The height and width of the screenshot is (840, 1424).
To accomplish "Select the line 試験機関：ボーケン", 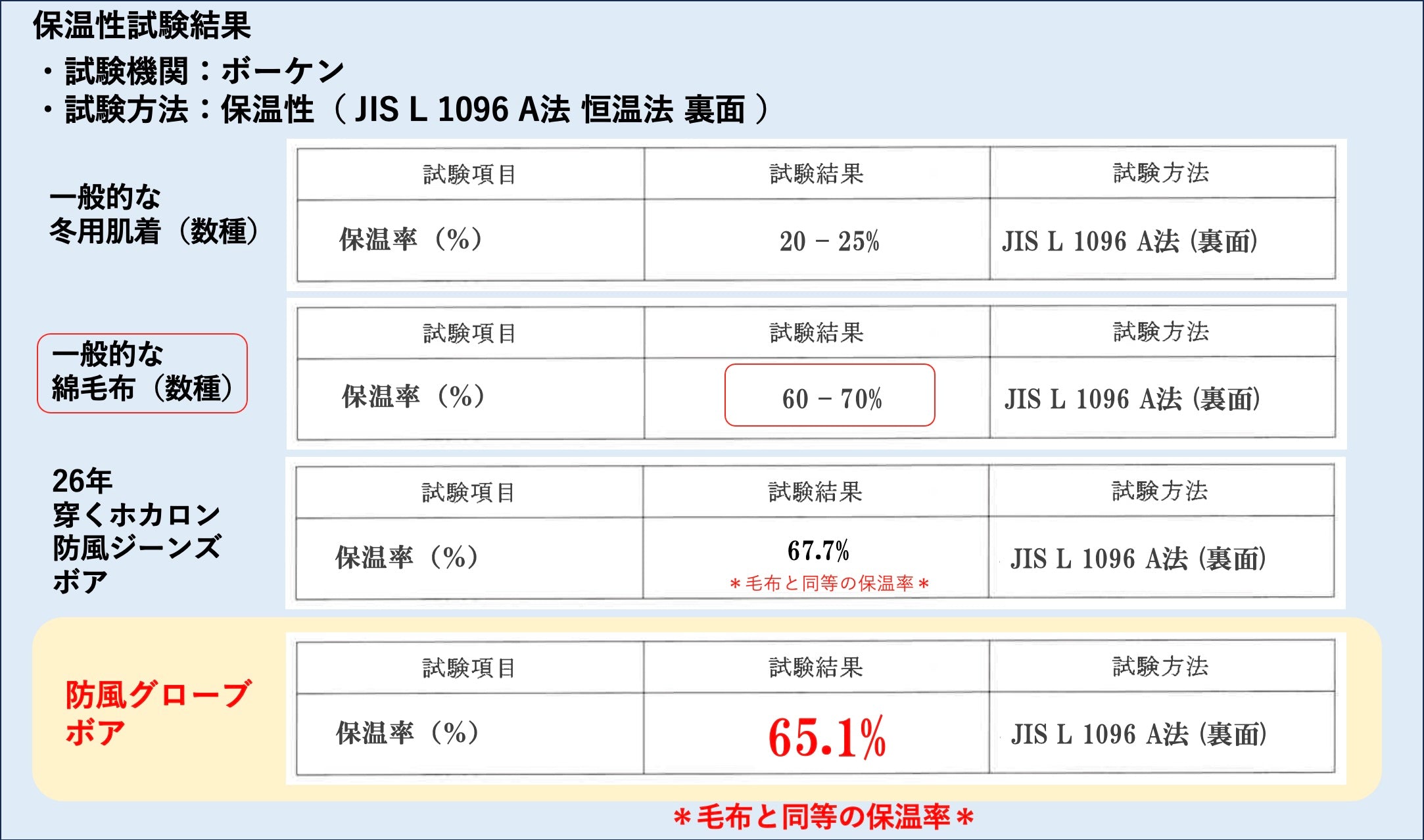I will 194,71.
